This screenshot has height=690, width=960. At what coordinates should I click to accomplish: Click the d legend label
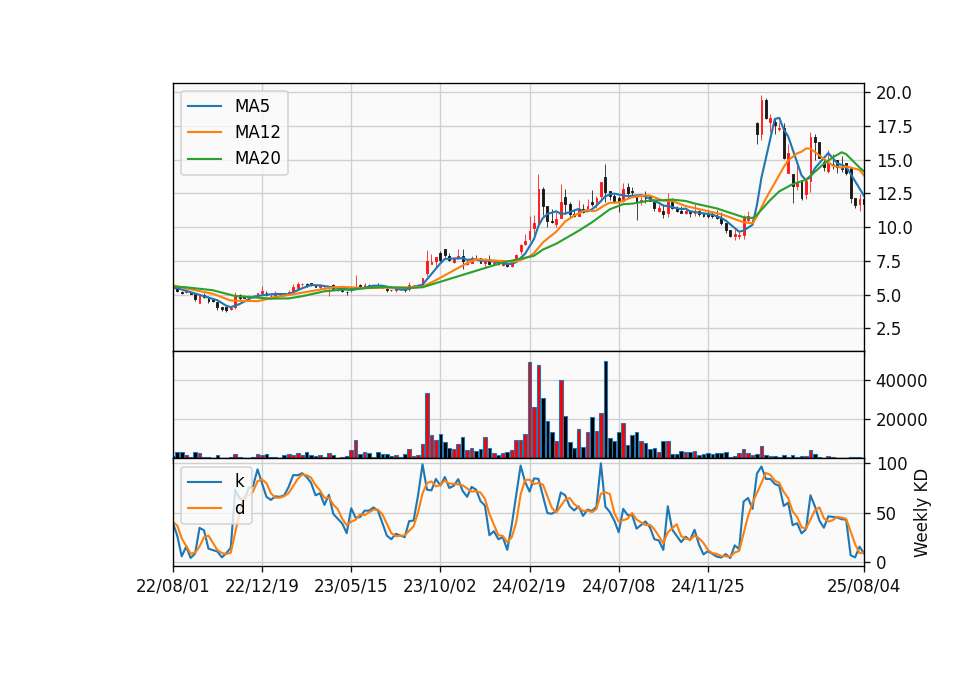pyautogui.click(x=240, y=508)
